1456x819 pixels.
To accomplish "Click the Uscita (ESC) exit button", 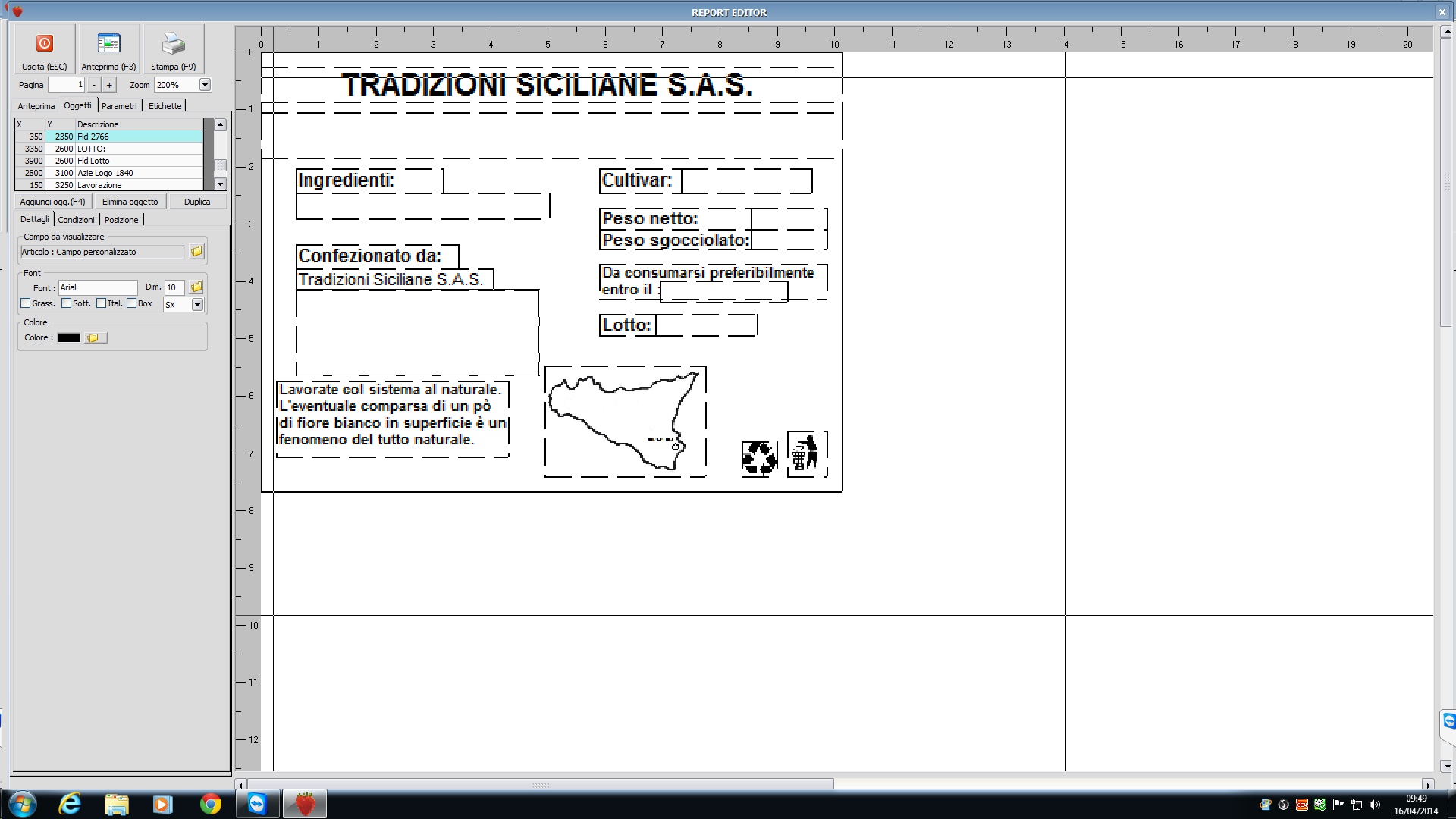I will click(44, 49).
